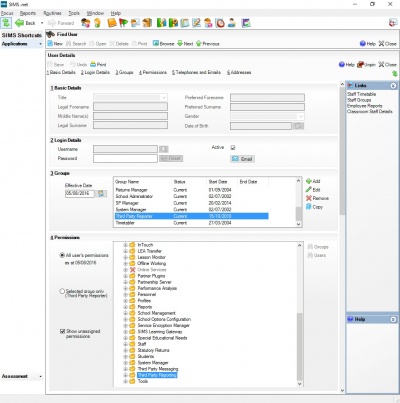Open the Effective Date calendar picker

pos(101,193)
